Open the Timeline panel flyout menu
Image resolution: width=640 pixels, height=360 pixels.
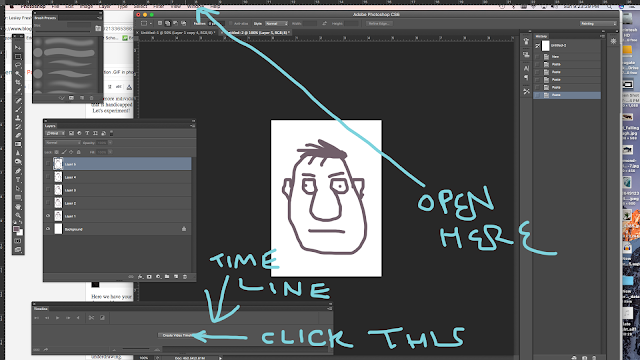[330, 309]
